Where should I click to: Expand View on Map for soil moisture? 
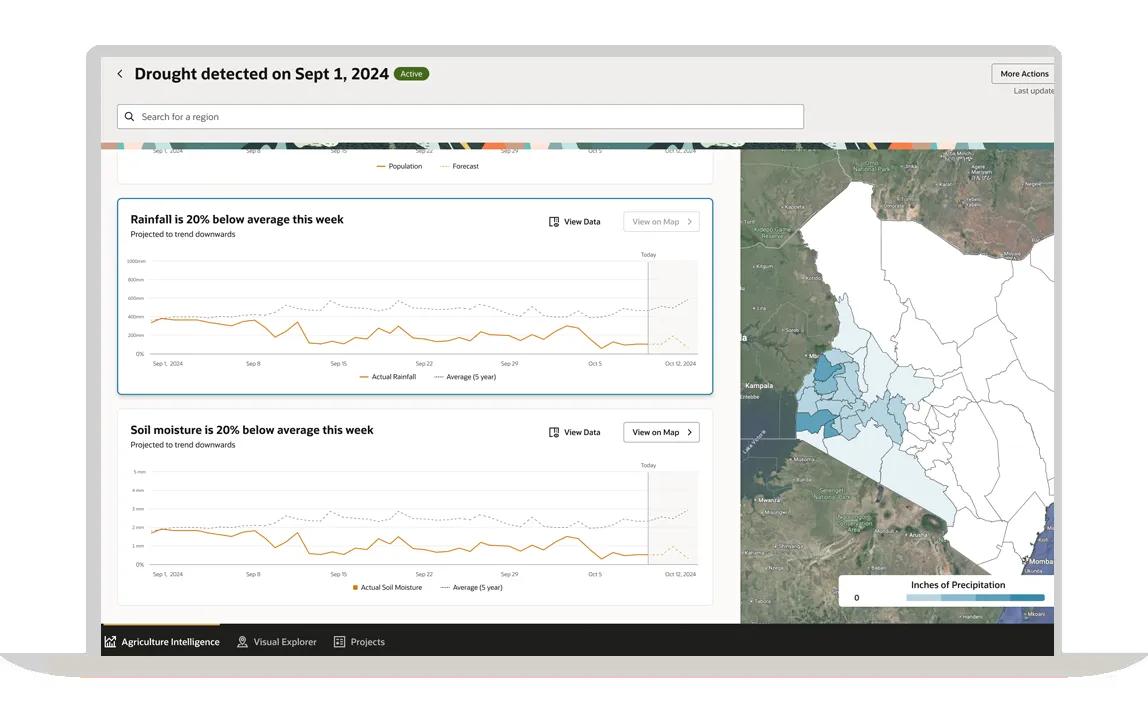[660, 432]
